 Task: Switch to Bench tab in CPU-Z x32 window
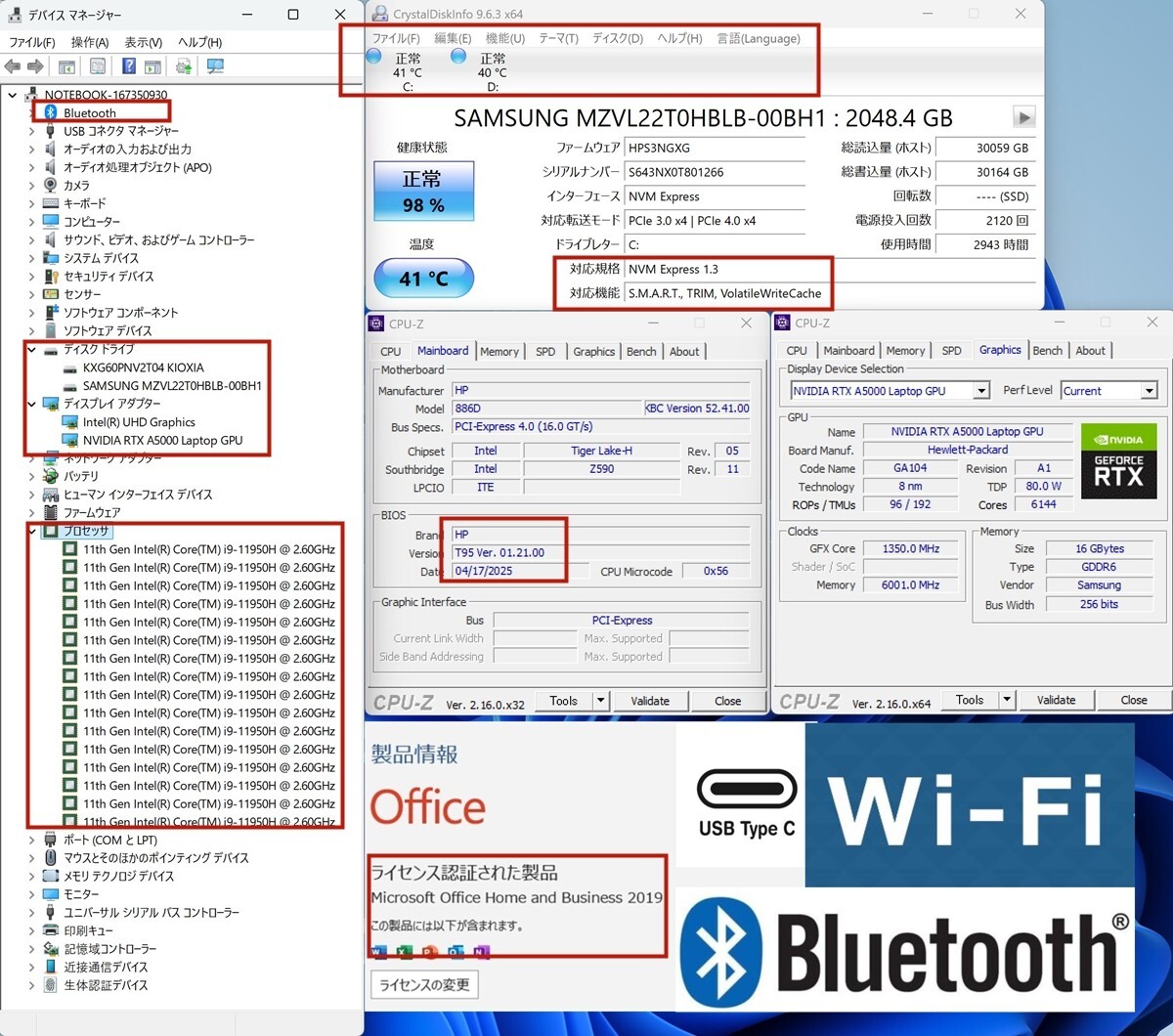[641, 351]
